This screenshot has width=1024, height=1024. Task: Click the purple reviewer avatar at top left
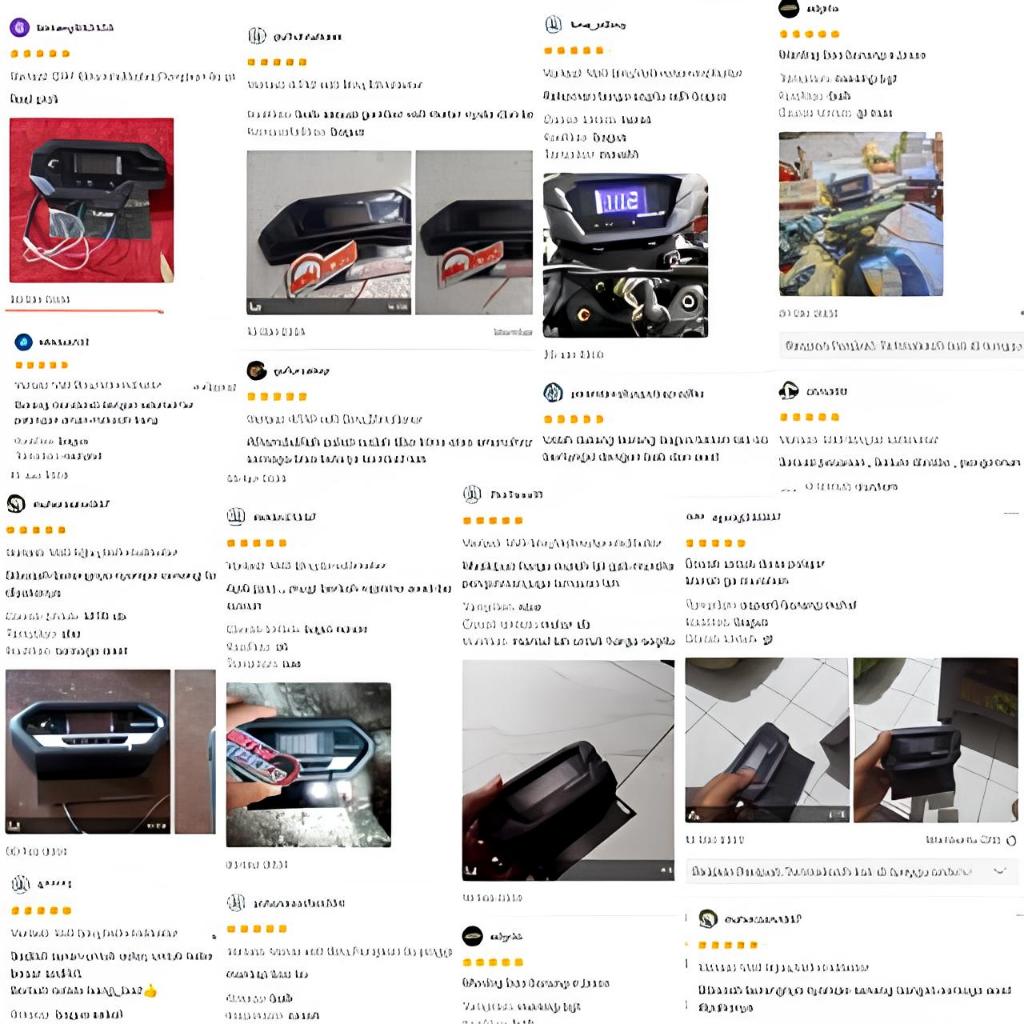point(20,27)
